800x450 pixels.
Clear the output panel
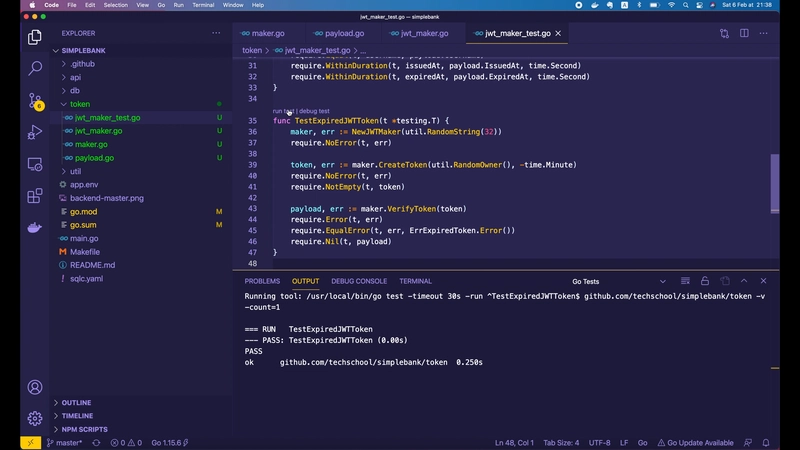point(685,281)
